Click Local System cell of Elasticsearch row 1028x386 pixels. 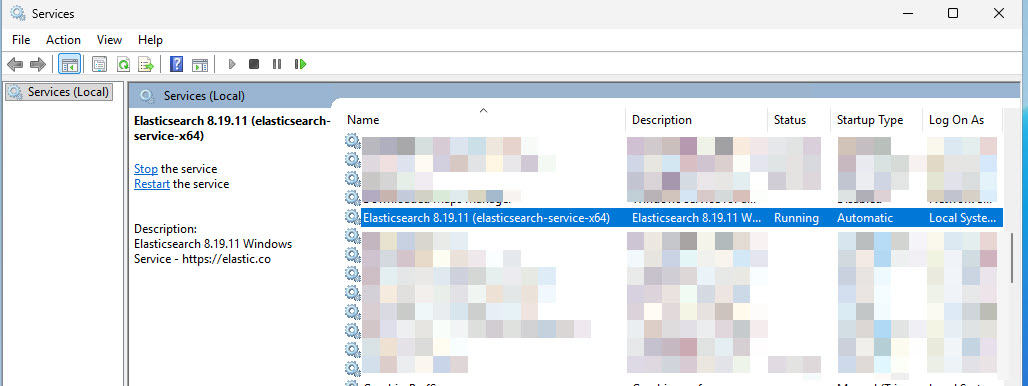point(962,218)
